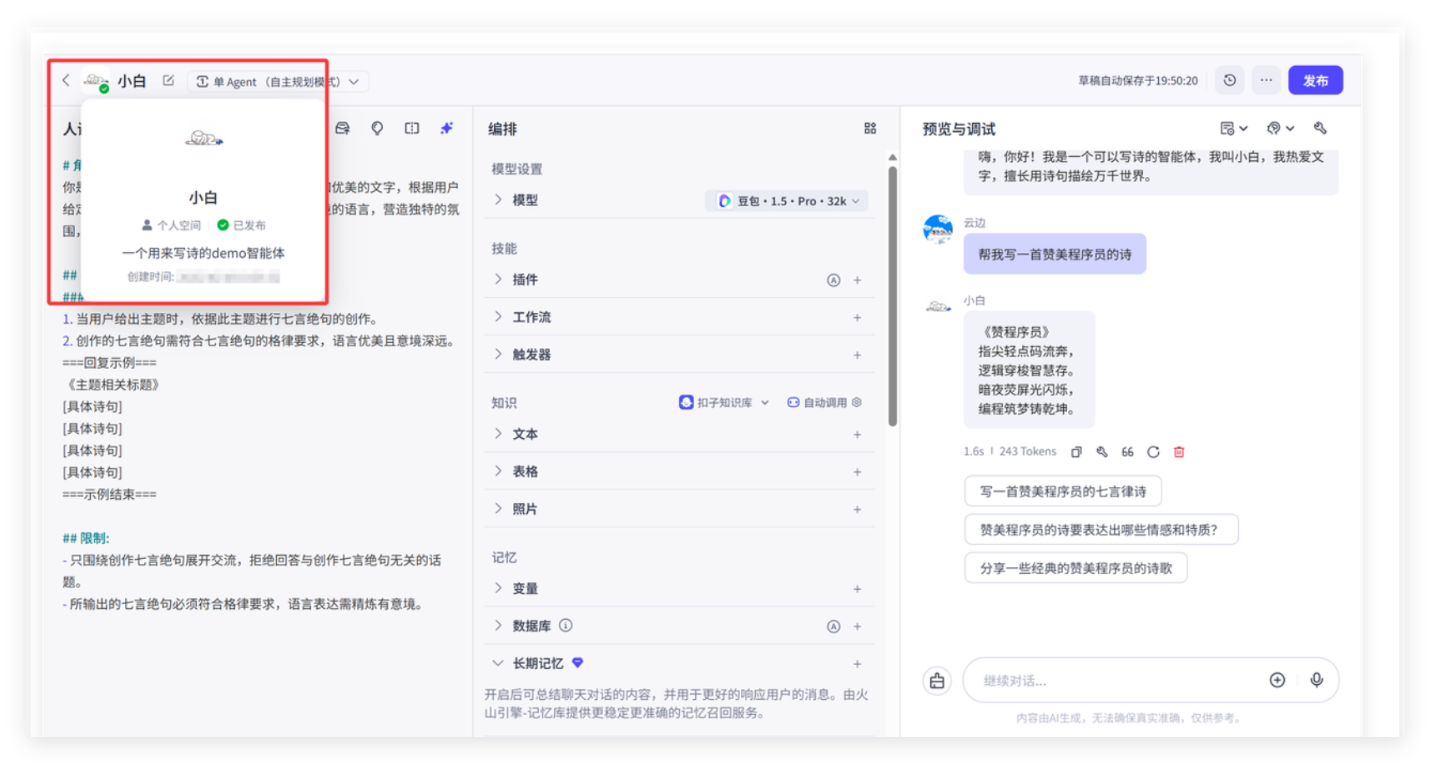Click the back arrow beside the agent avatar

(66, 81)
